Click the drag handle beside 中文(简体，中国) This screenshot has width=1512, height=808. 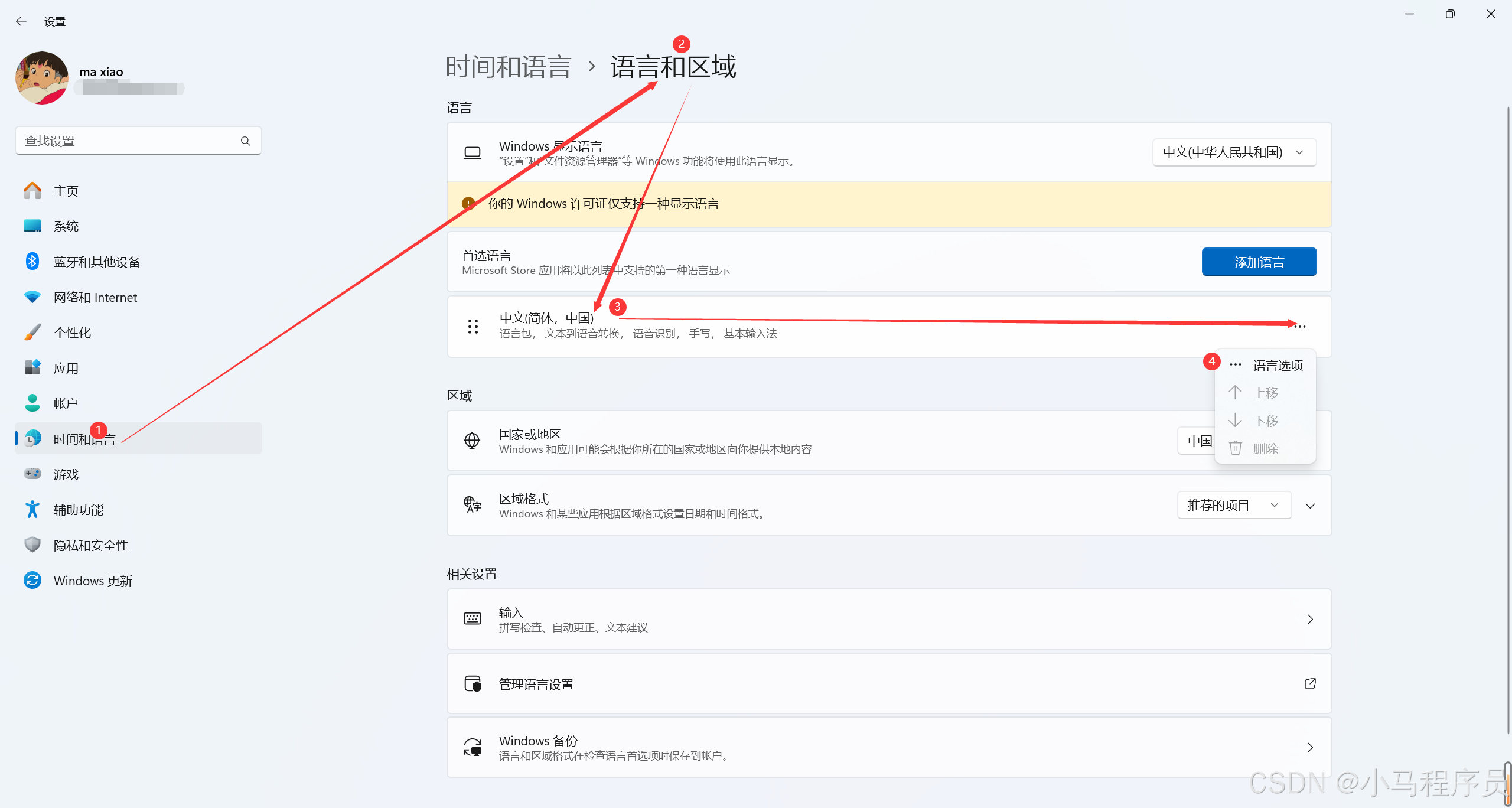tap(473, 326)
